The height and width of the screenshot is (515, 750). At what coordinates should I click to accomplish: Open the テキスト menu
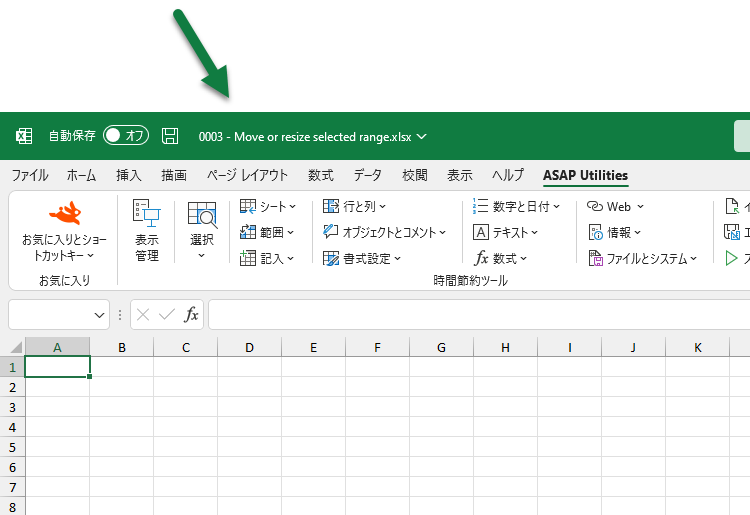(505, 232)
